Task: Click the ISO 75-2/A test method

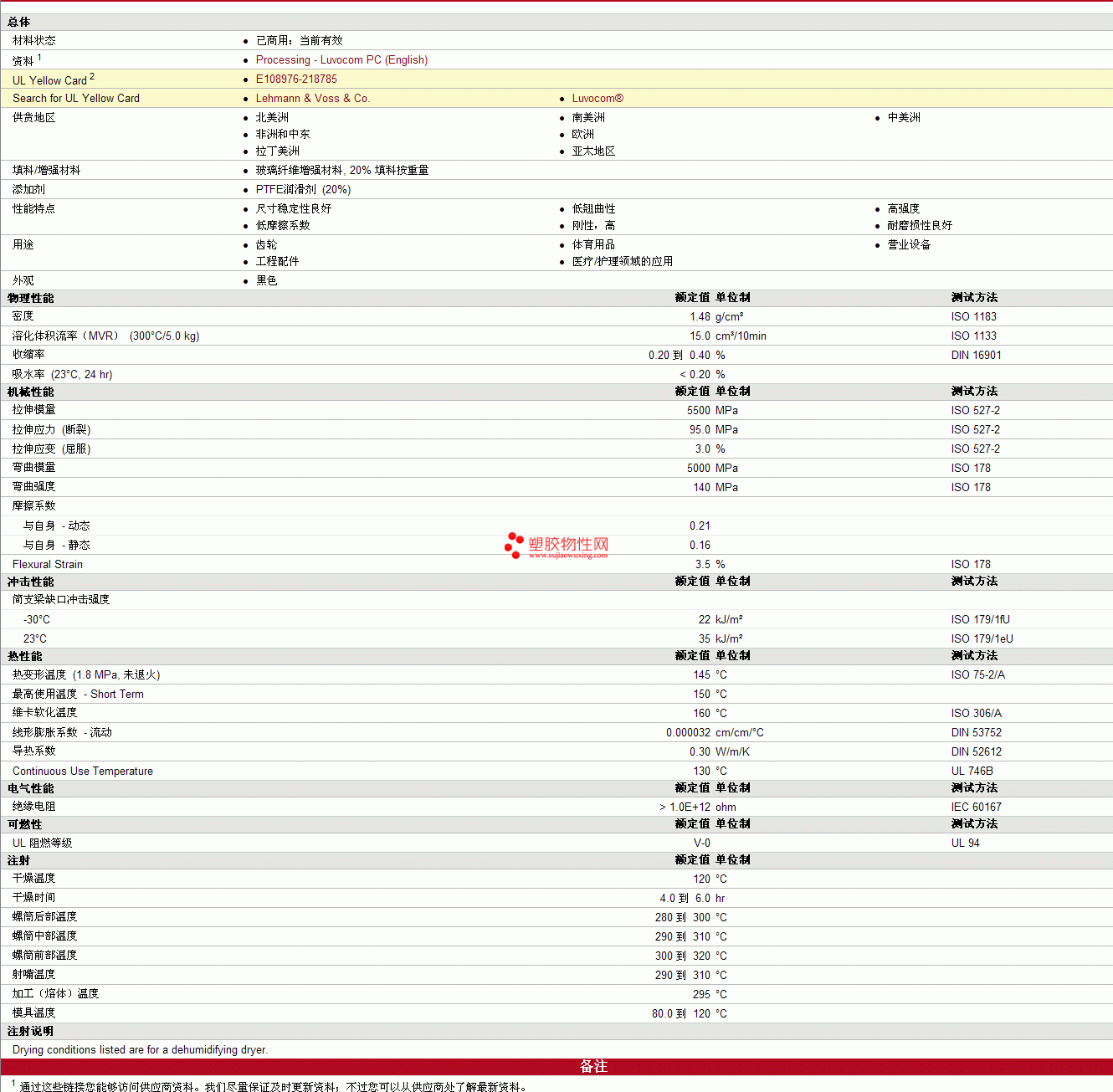Action: click(978, 675)
